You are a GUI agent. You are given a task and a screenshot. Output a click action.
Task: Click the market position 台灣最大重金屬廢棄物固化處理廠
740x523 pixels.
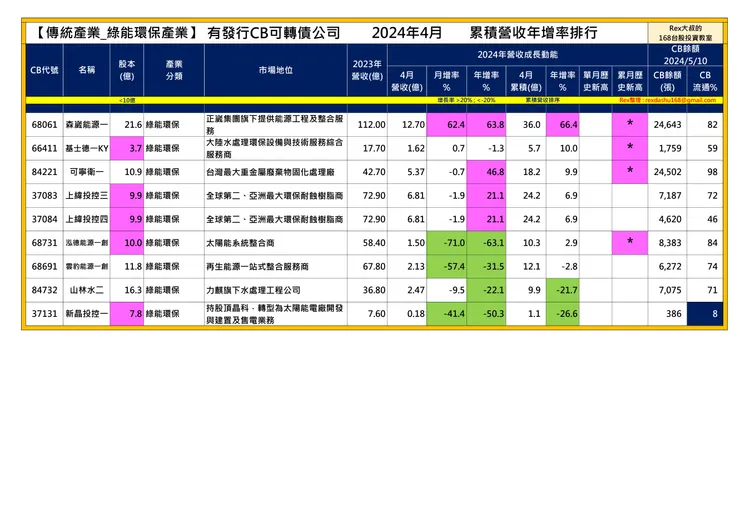(x=270, y=172)
